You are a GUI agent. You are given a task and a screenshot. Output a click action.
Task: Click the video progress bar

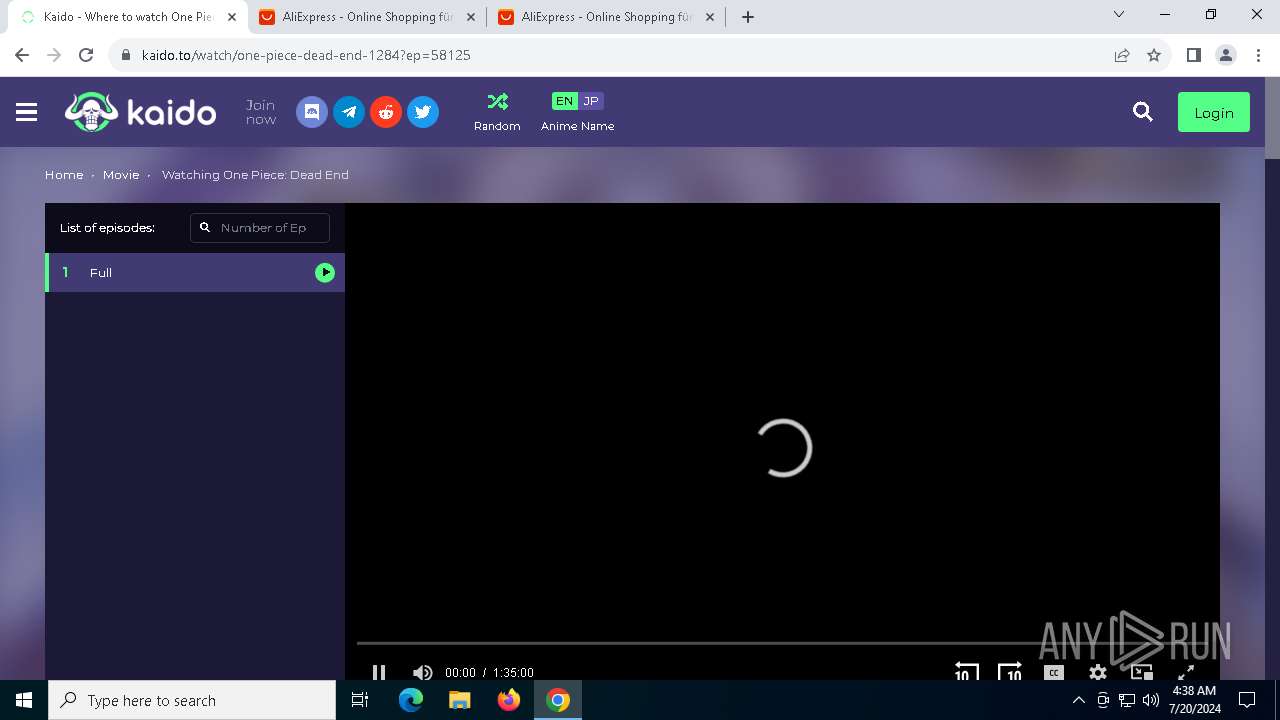[x=782, y=643]
